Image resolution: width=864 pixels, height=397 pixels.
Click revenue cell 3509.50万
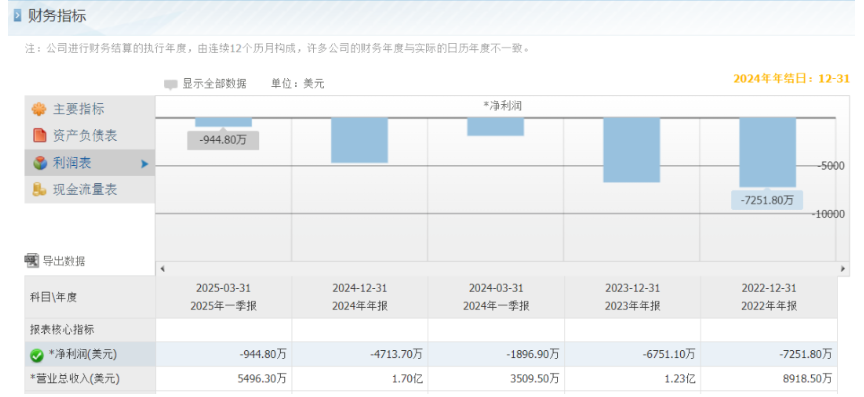click(496, 379)
